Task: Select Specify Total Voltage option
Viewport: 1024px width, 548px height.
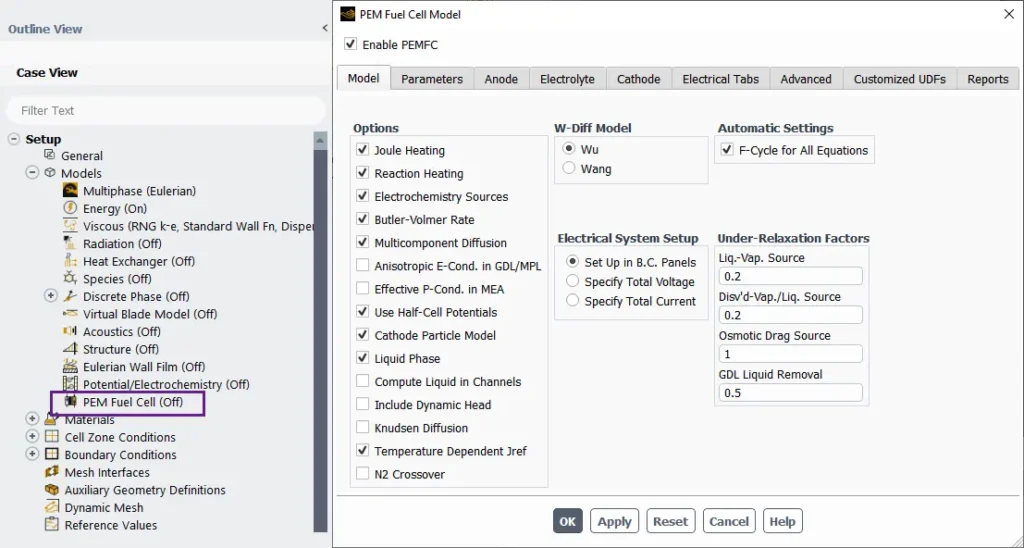Action: point(573,282)
